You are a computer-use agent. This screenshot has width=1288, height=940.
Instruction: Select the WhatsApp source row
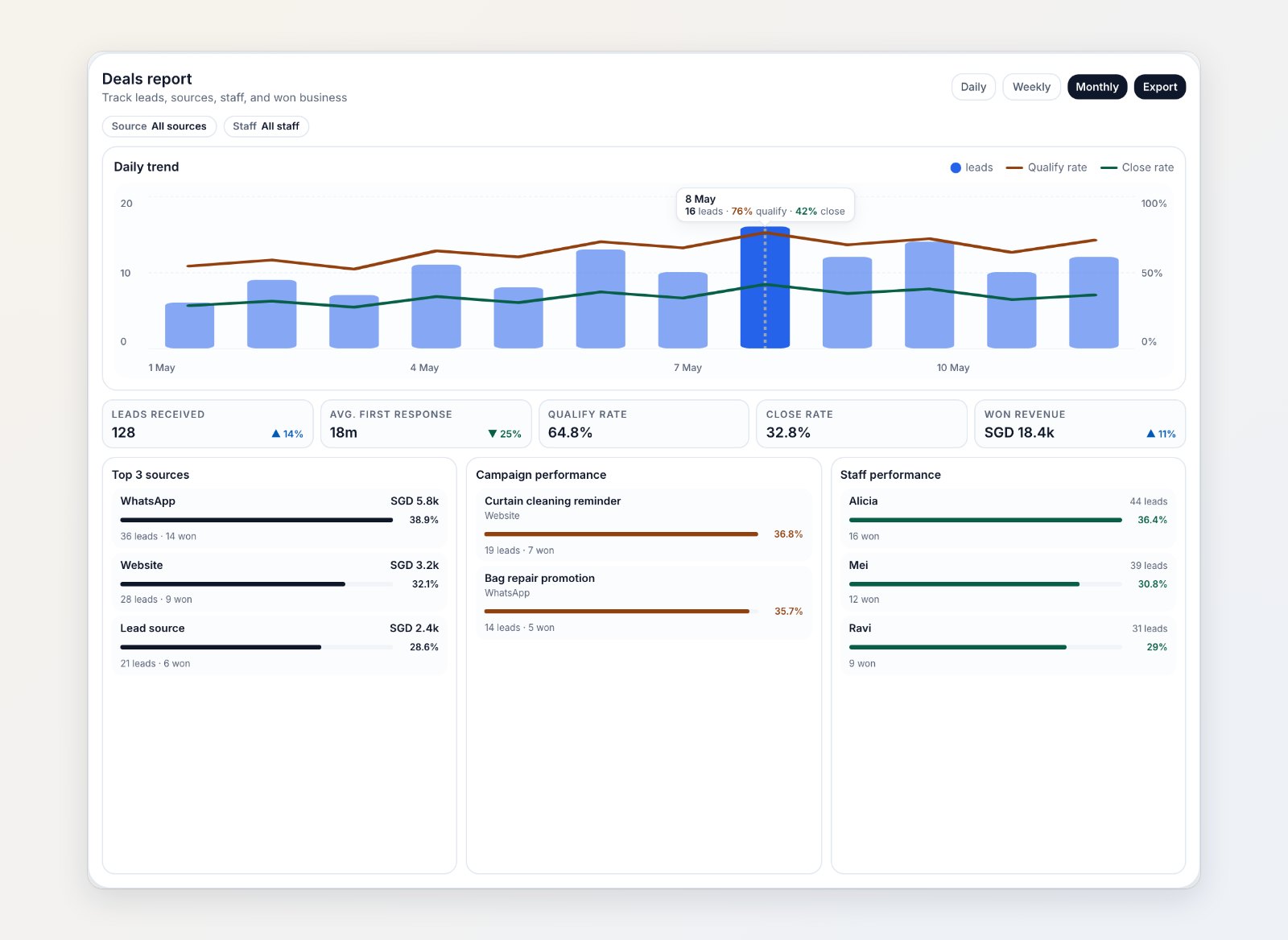279,518
